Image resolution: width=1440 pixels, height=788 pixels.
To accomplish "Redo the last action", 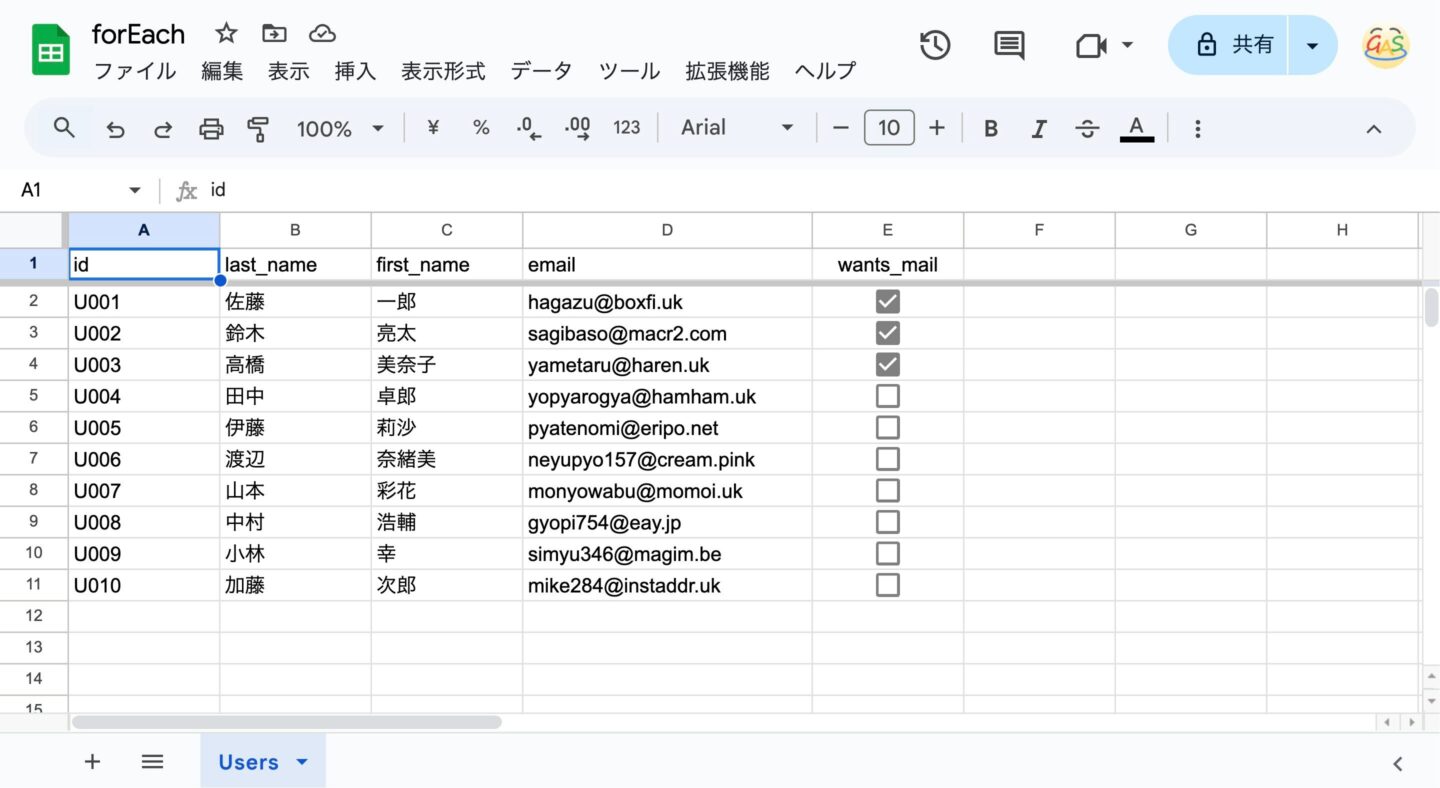I will coord(162,128).
